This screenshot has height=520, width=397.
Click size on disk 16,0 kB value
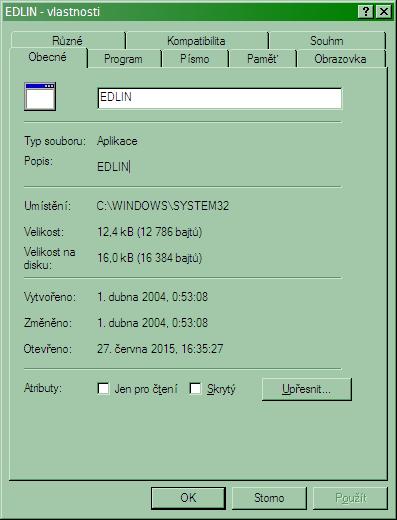(x=150, y=258)
